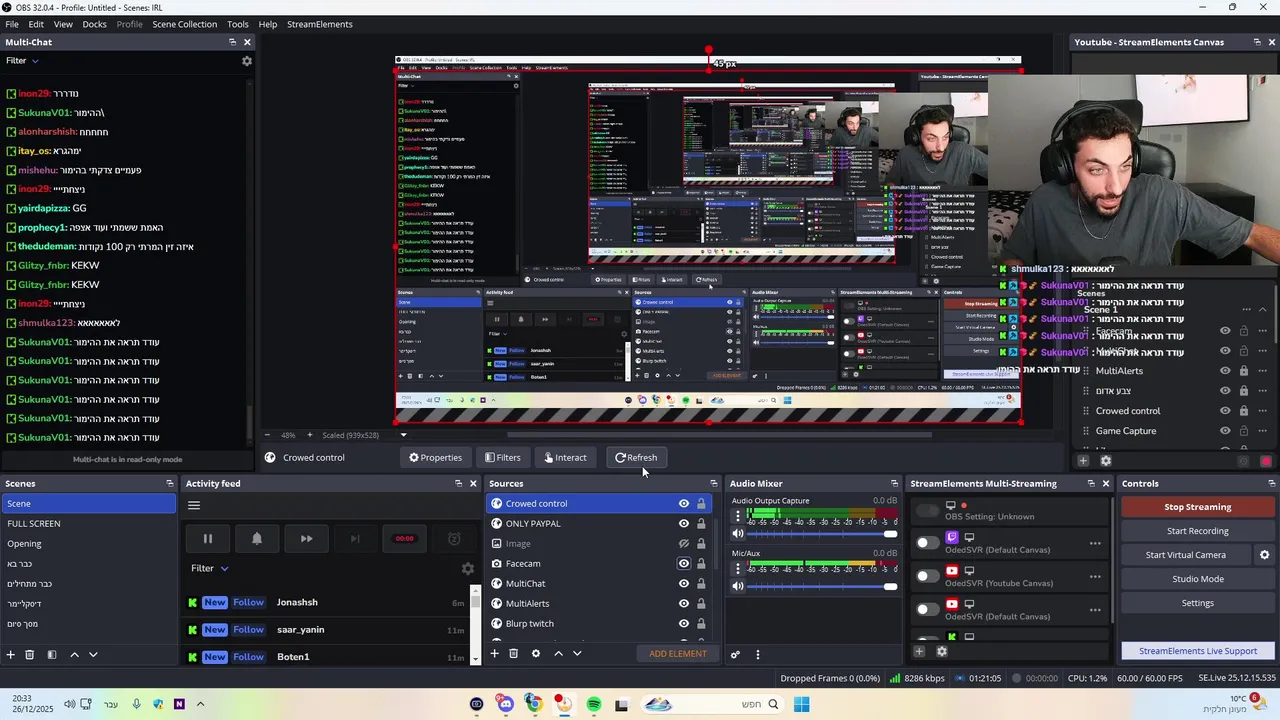Open Properties for the selected source
1280x720 pixels.
point(435,458)
